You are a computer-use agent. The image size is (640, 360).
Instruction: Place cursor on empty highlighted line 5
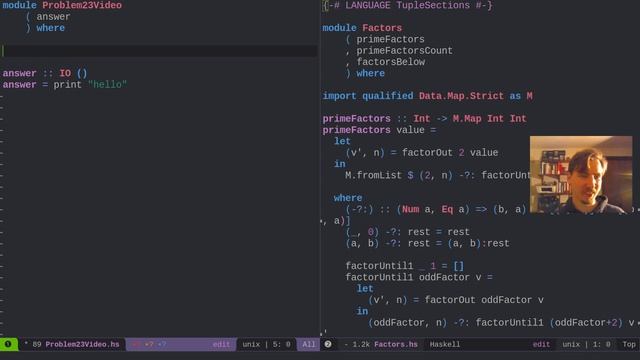point(159,51)
